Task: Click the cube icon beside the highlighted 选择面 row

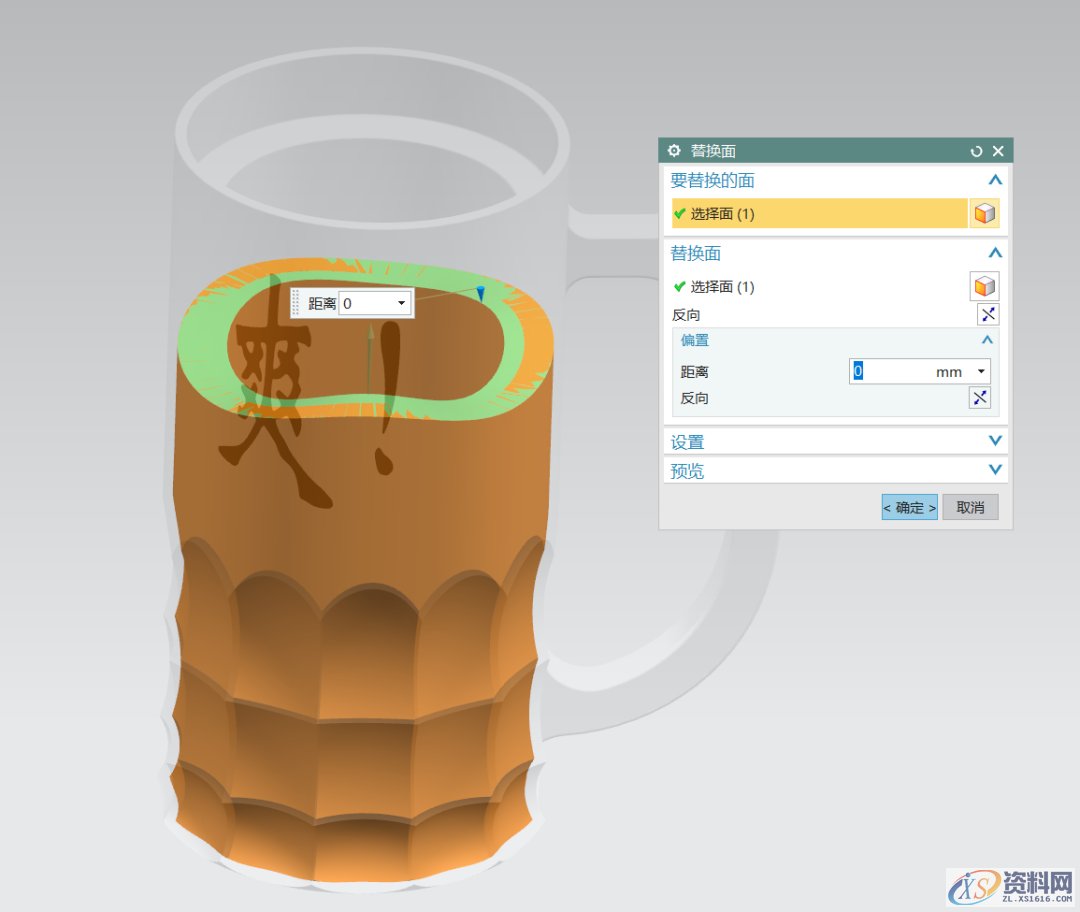Action: point(985,213)
